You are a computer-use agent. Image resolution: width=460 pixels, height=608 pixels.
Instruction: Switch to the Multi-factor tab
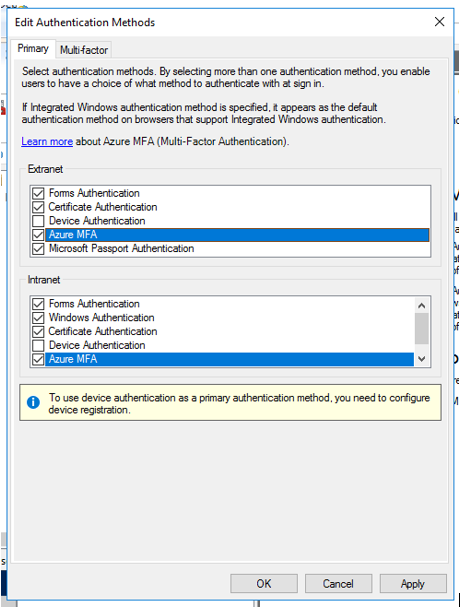84,50
